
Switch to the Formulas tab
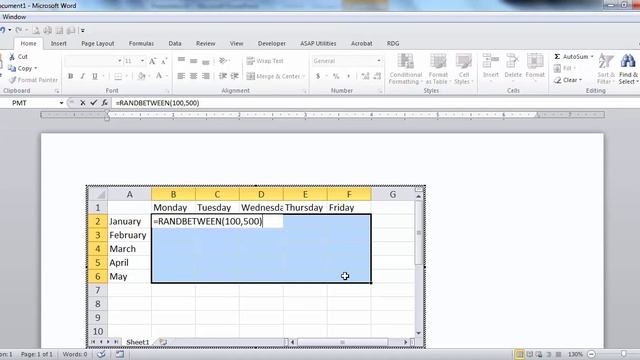(x=141, y=43)
